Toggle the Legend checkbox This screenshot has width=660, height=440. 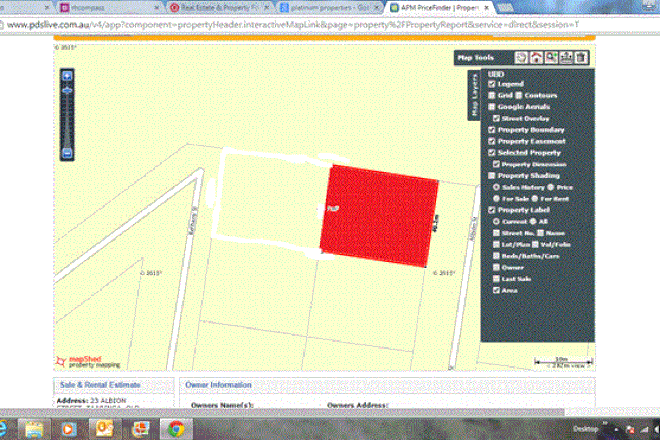(x=491, y=85)
